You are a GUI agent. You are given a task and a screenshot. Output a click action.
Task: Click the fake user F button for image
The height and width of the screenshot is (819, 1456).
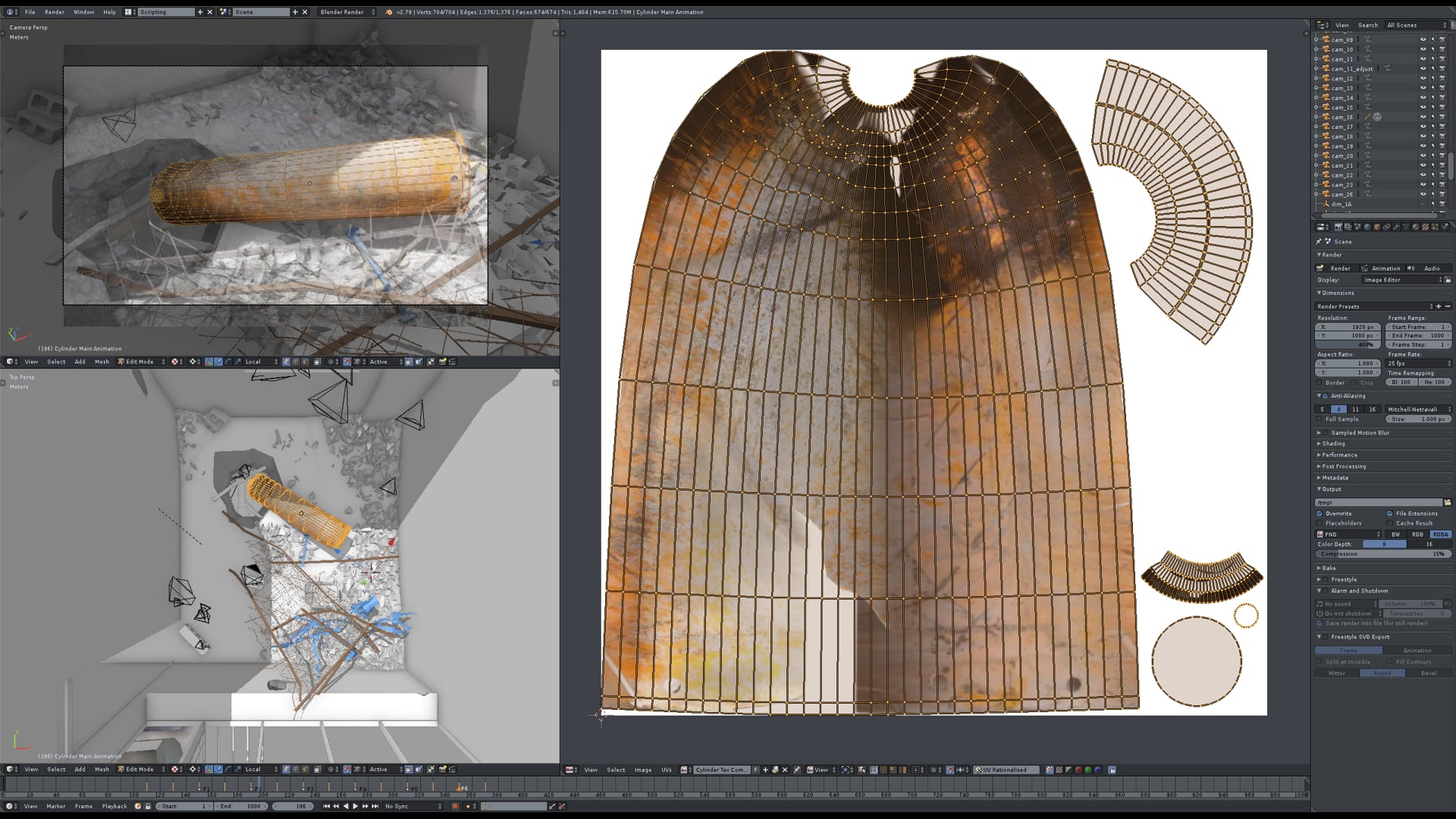coord(755,770)
